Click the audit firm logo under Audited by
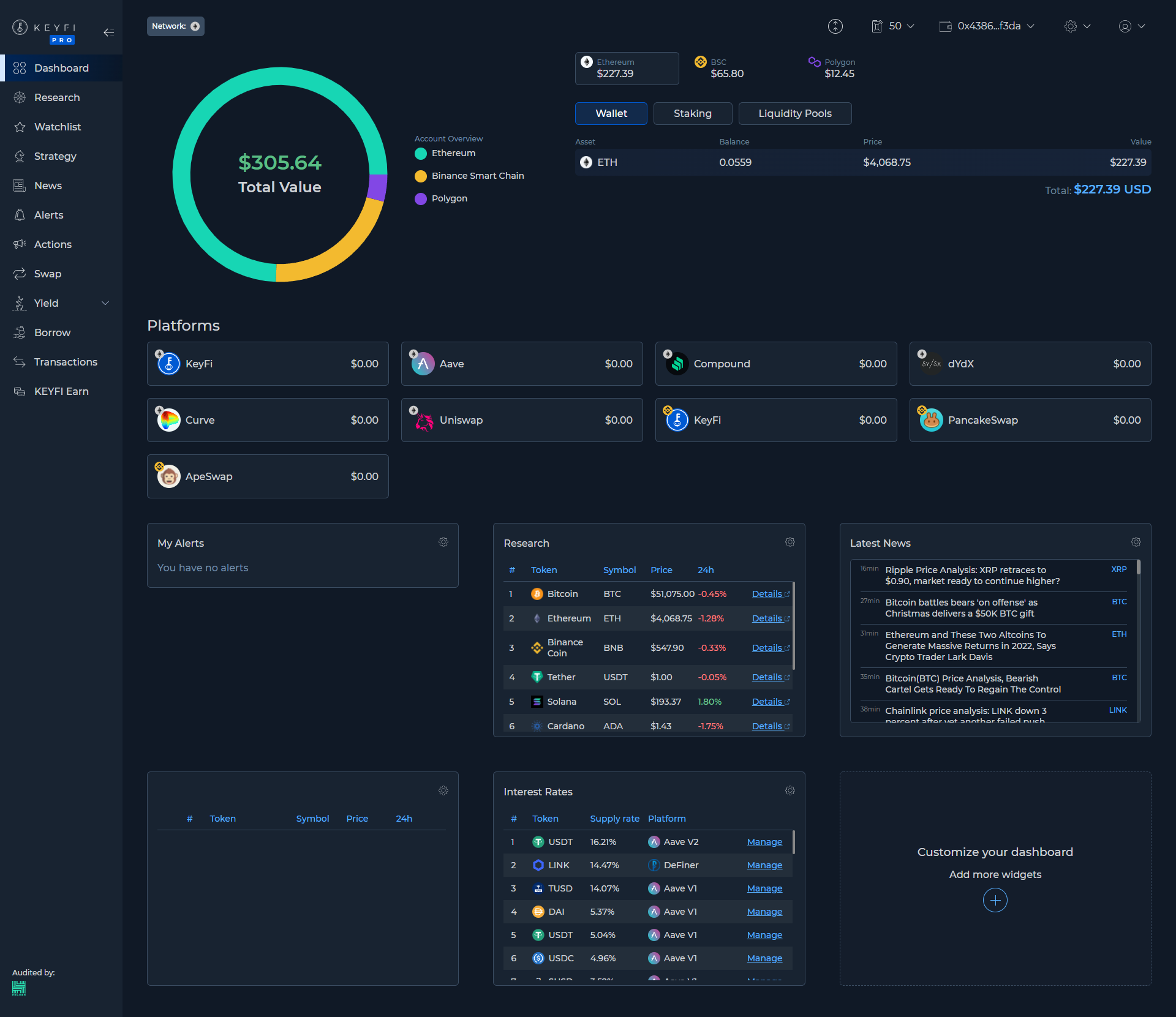 click(19, 988)
